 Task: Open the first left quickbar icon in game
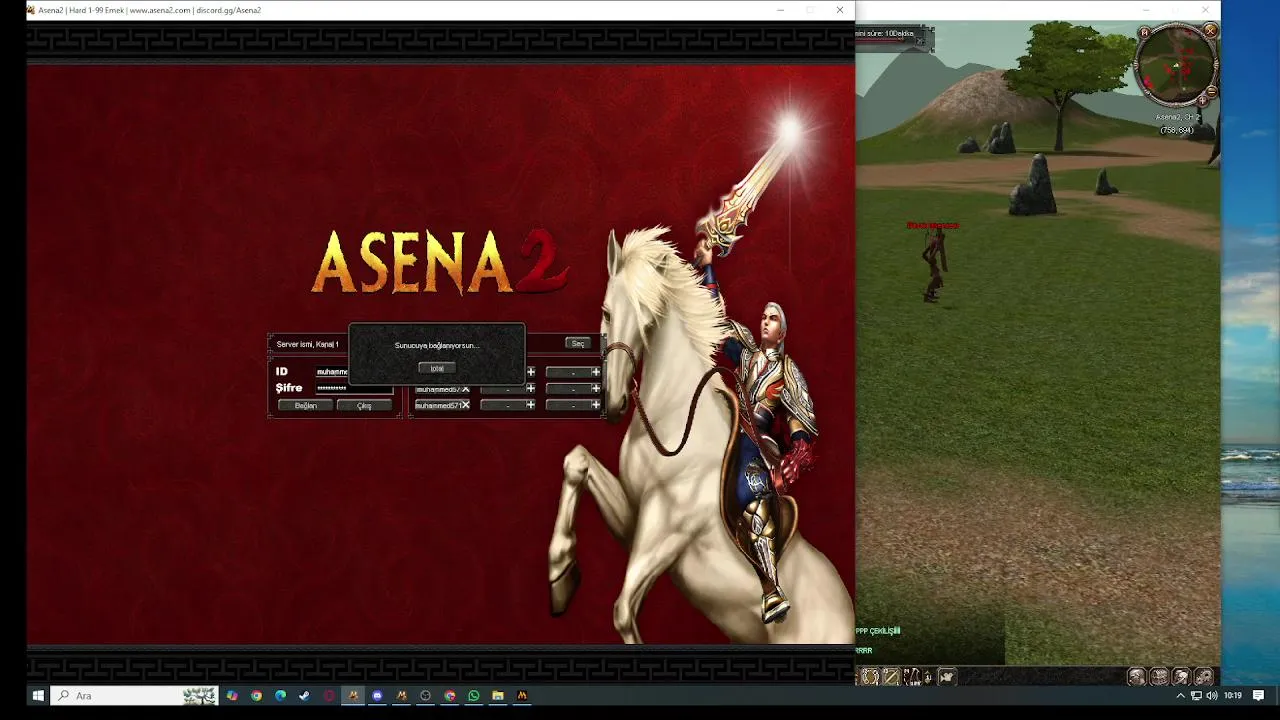coord(870,677)
